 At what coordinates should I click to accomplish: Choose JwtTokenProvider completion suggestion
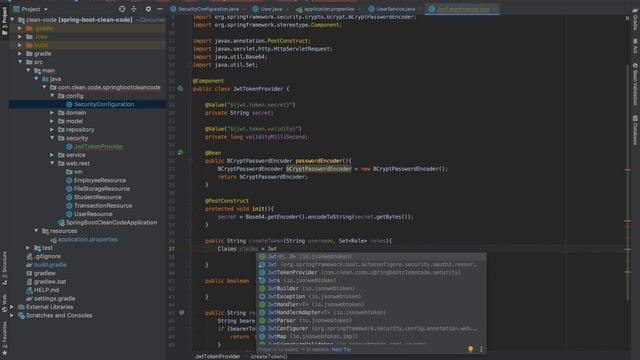[371, 272]
